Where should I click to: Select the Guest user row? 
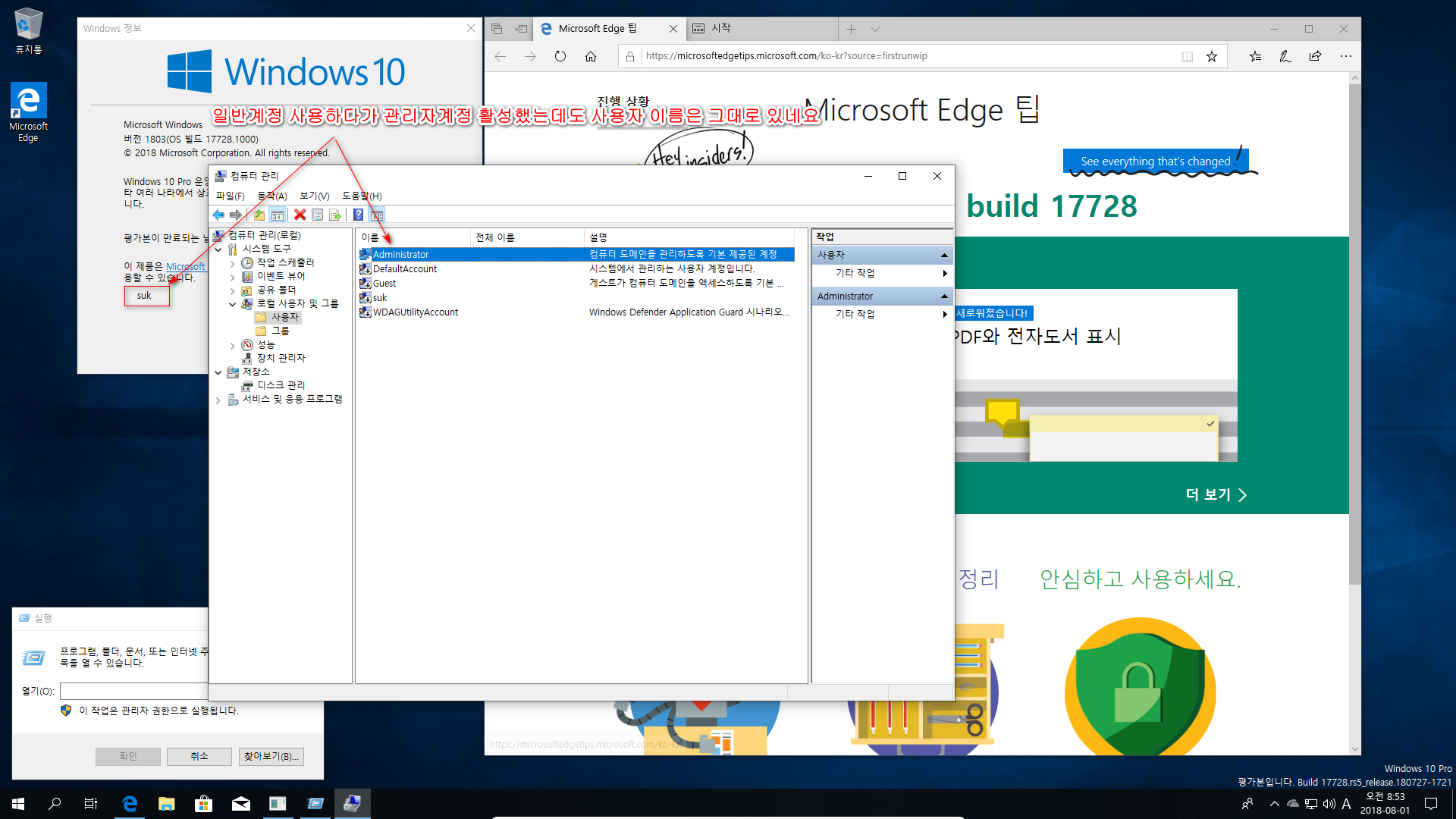click(x=576, y=284)
